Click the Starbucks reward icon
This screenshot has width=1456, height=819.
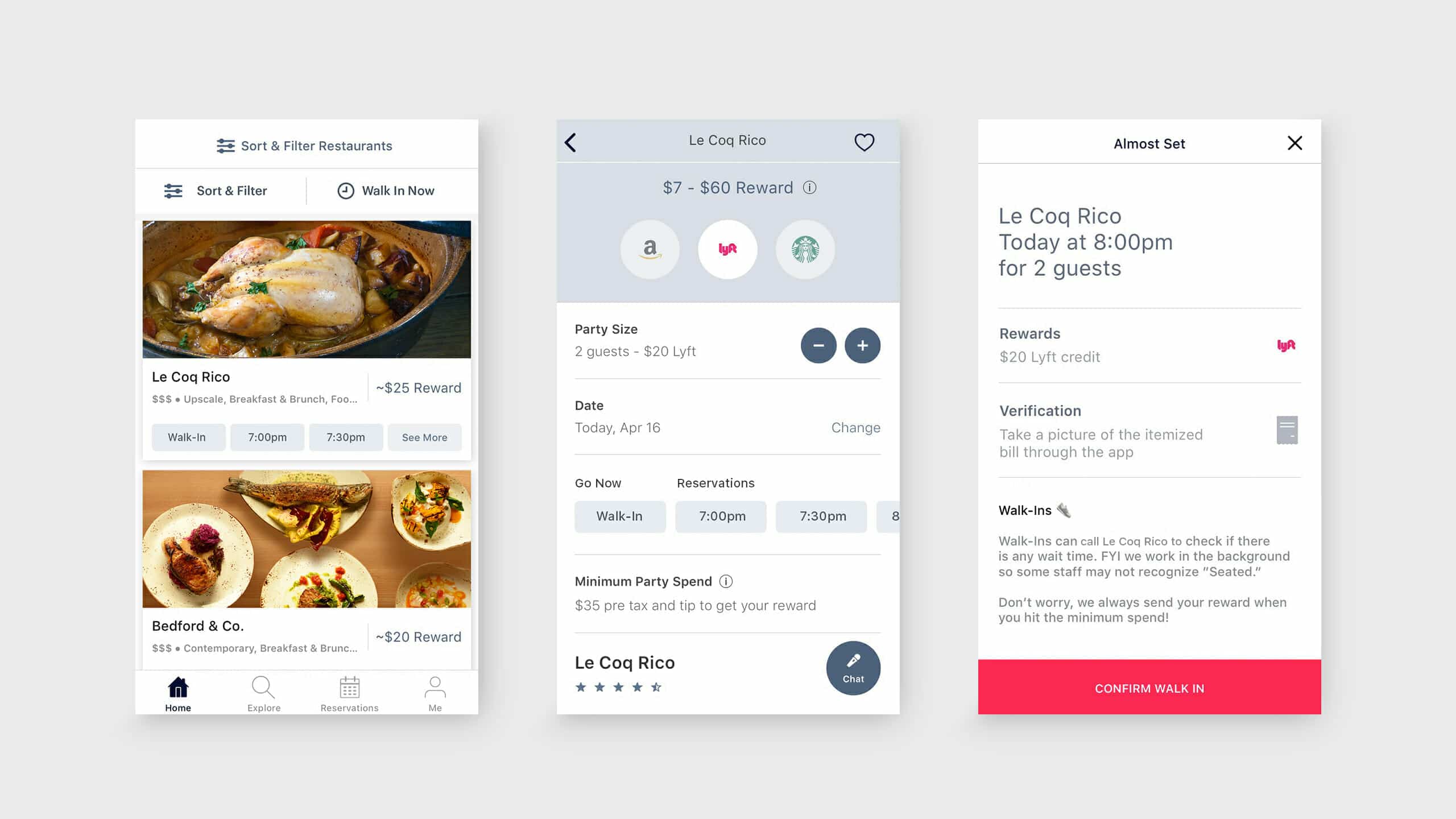[x=805, y=248]
